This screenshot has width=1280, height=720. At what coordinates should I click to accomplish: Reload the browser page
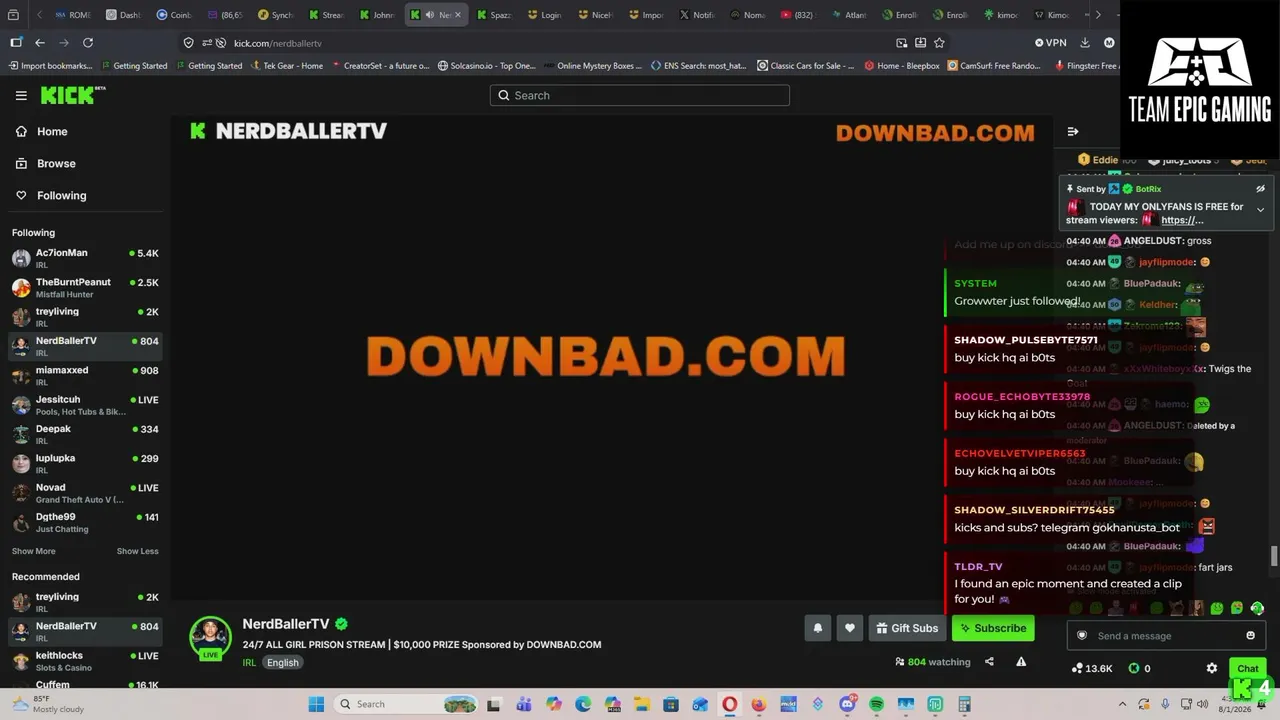click(88, 43)
